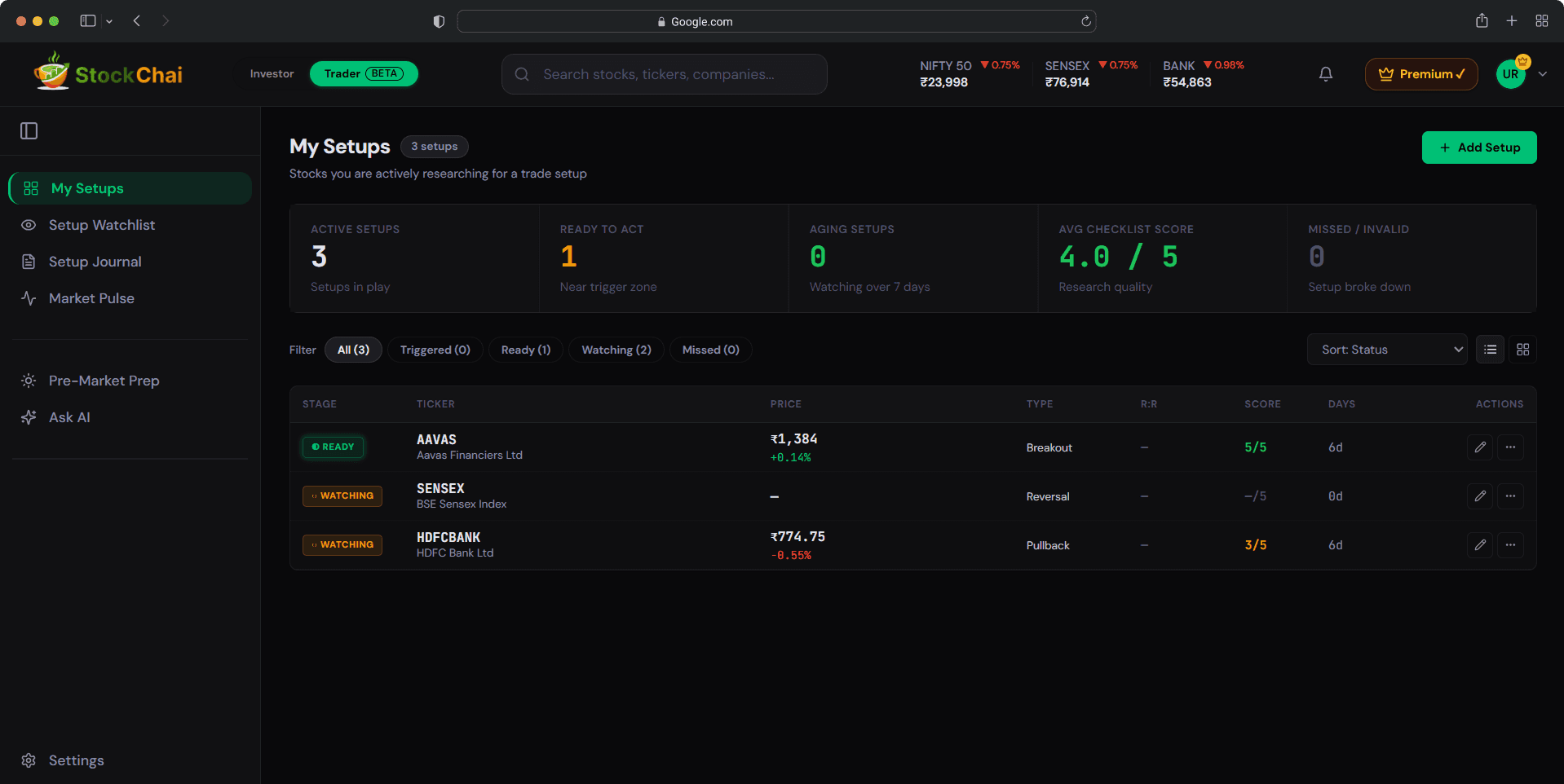Click WATCHING badge in SENSEX row
Screen dimensions: 1564x784
click(x=342, y=496)
